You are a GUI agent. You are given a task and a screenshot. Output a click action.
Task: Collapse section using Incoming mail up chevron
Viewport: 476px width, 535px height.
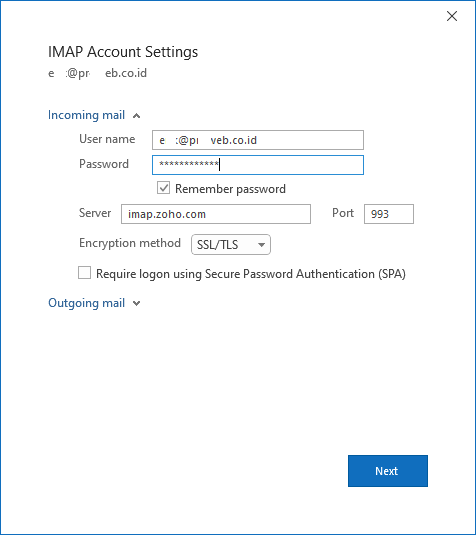tap(136, 116)
